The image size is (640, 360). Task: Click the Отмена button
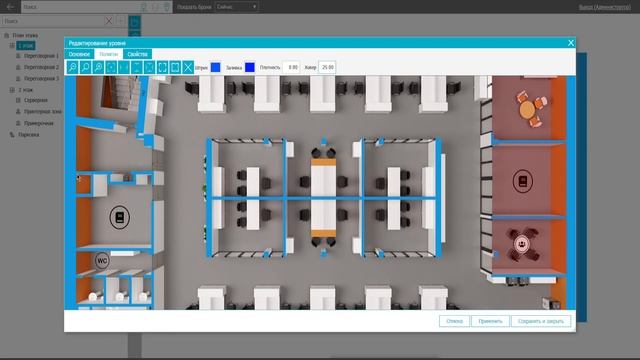(x=454, y=321)
